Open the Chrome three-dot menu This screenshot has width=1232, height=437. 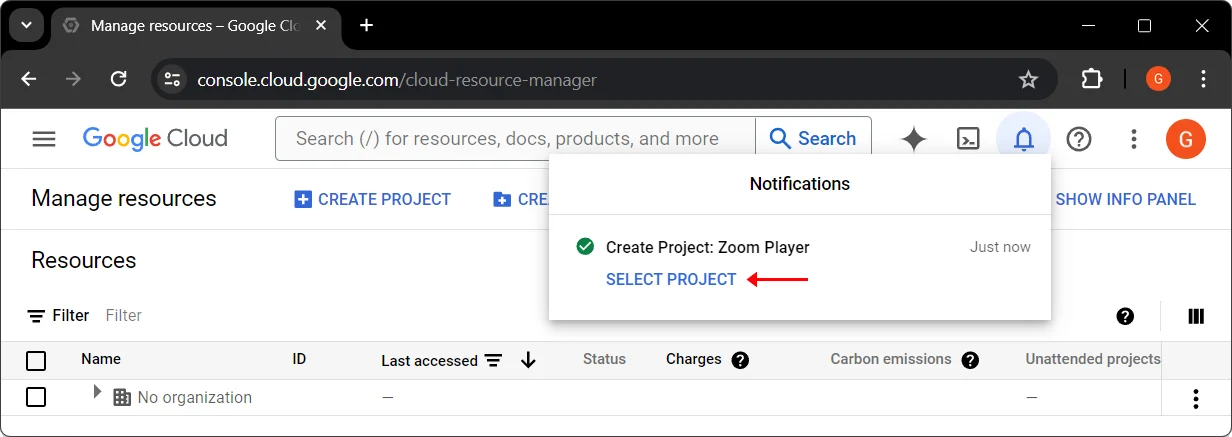click(1205, 79)
